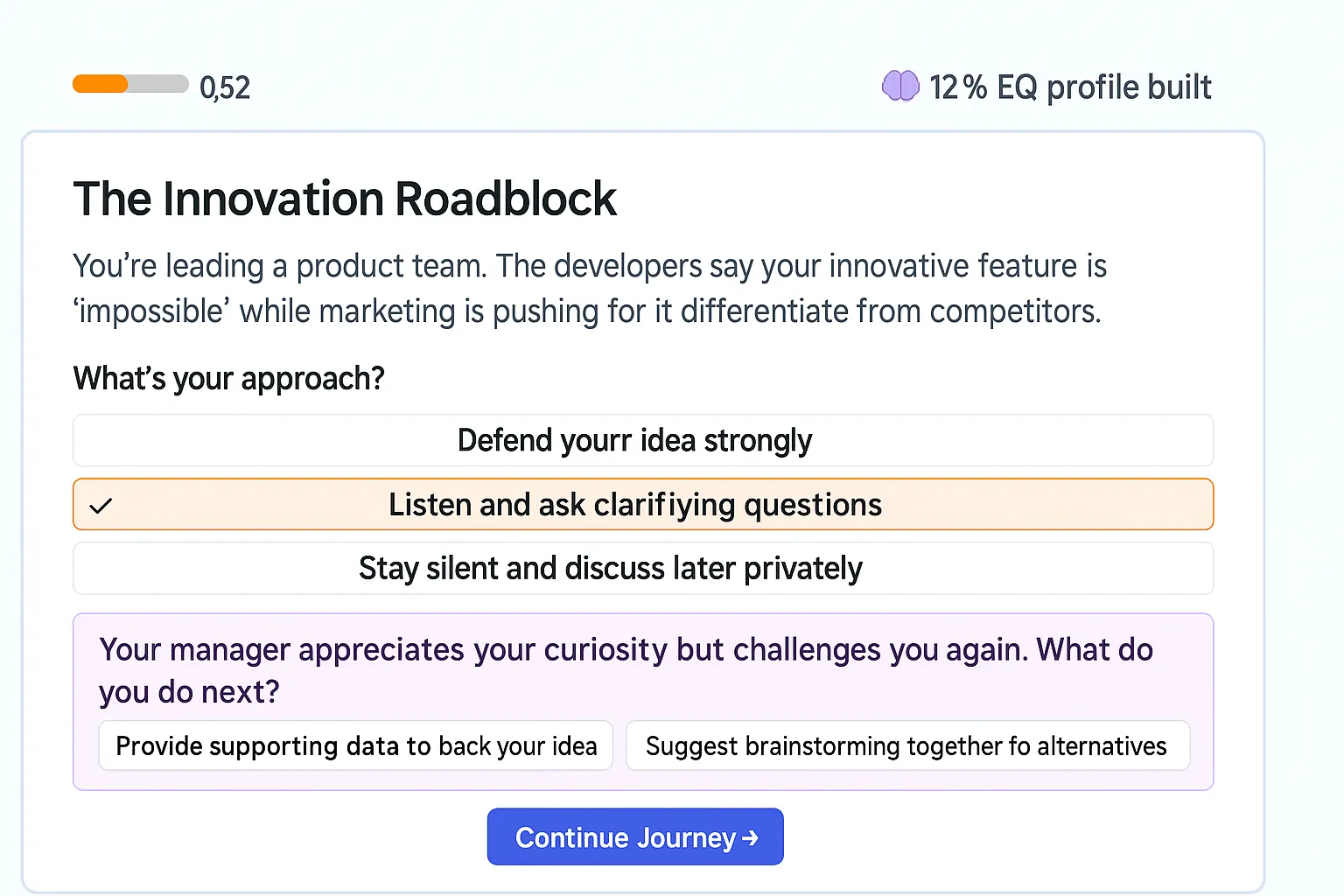Click the checkmark icon on selected answer

click(101, 506)
